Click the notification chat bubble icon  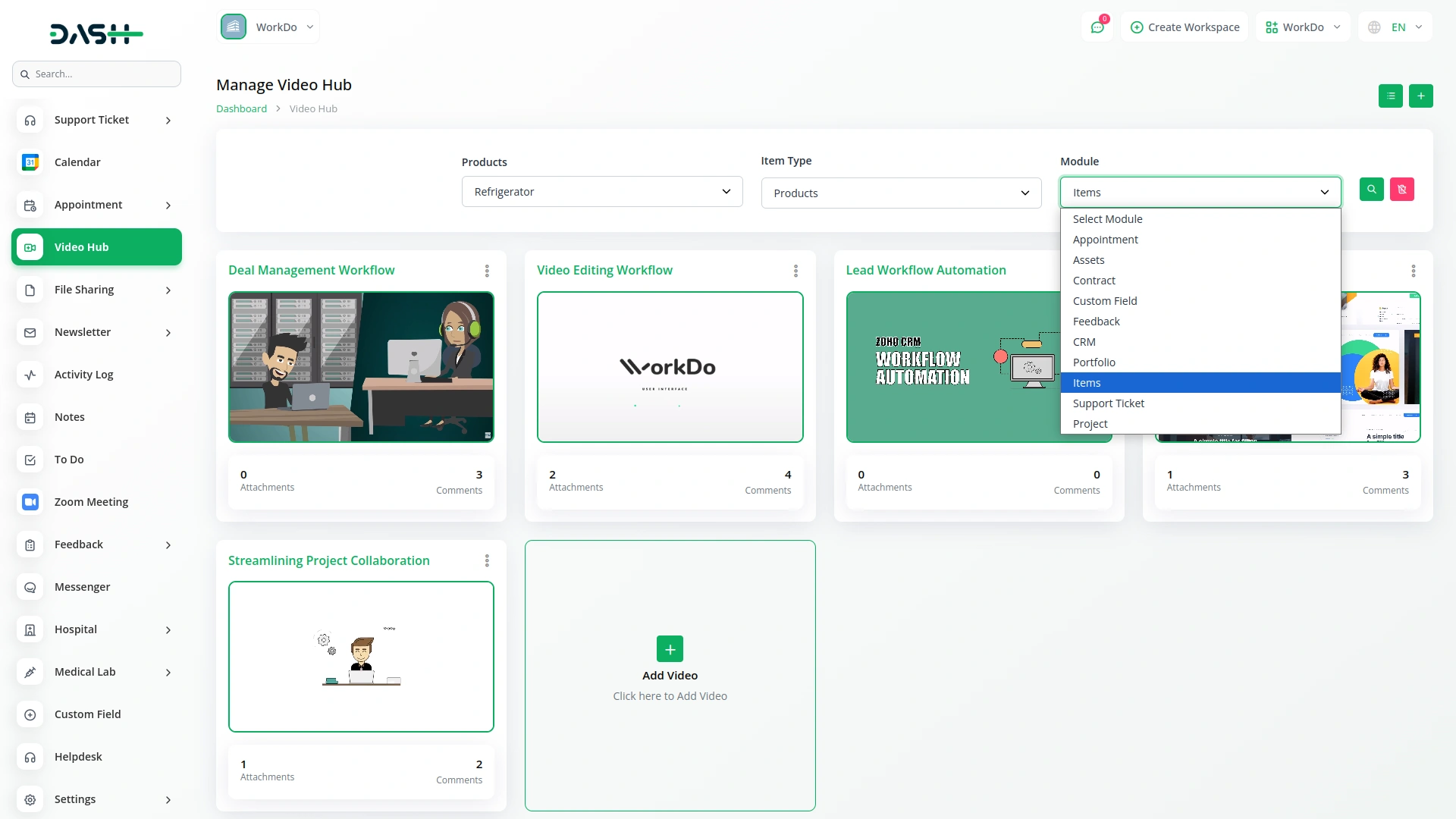coord(1097,27)
